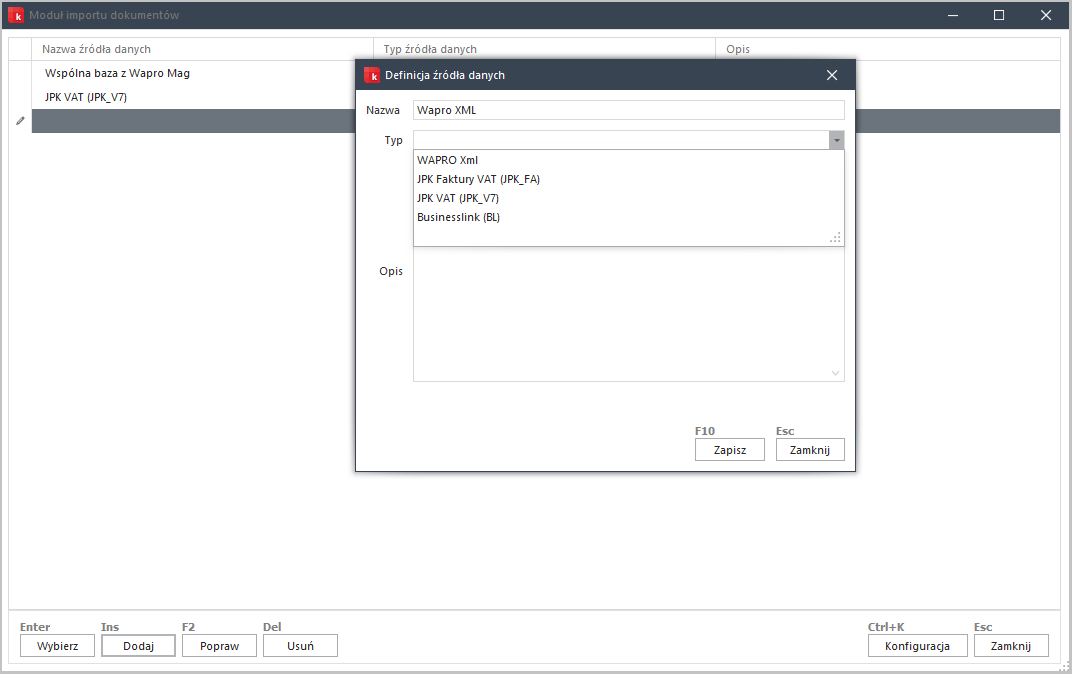Click the Dodaj button
Viewport: 1072px width, 675px height.
pos(138,646)
